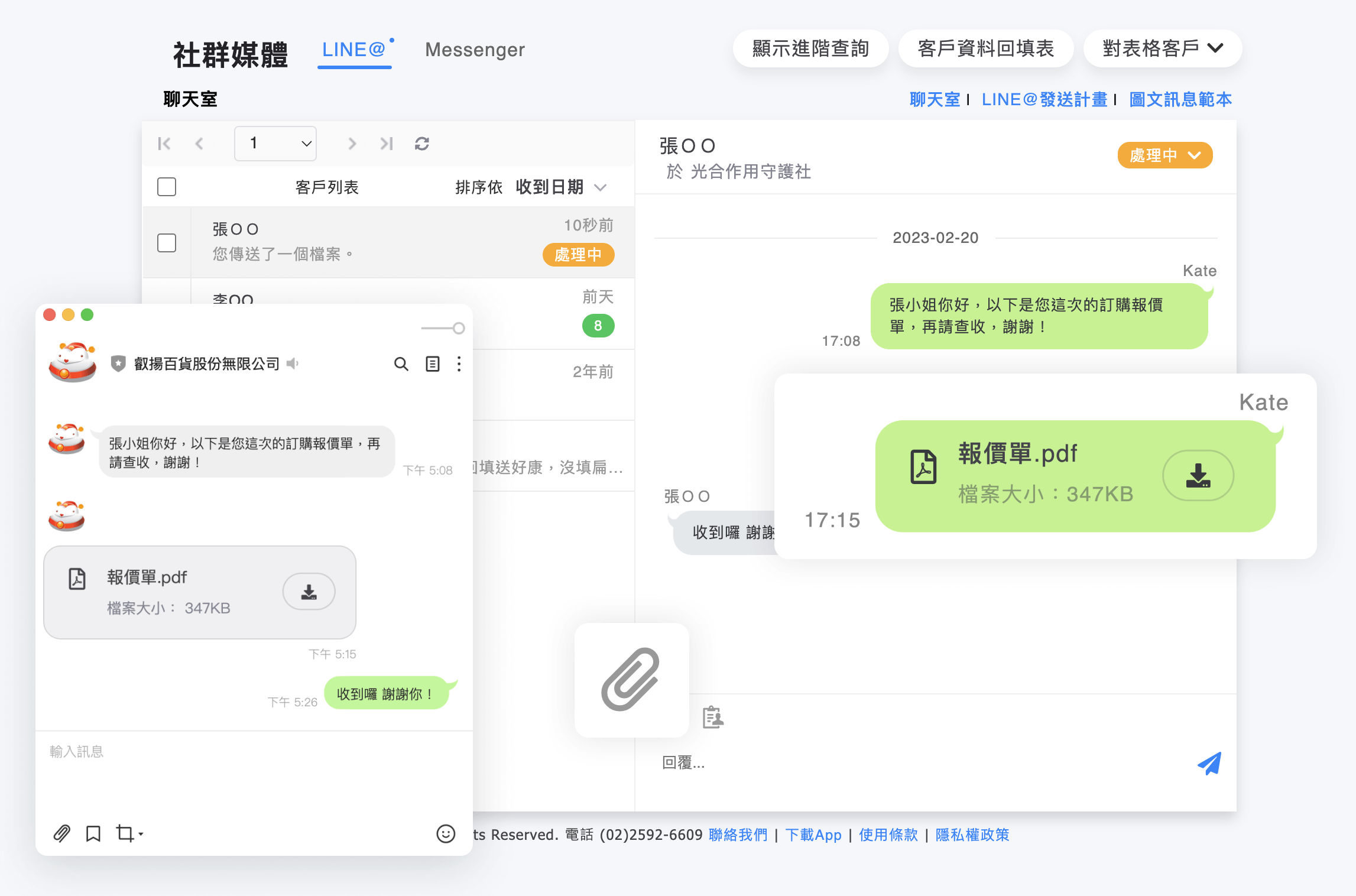Adjust the transparency slider in the LINE window
1356x896 pixels.
click(x=458, y=328)
